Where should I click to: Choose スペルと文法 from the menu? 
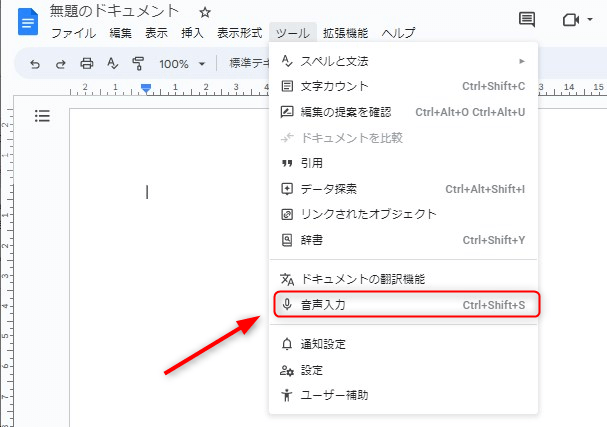pyautogui.click(x=403, y=61)
